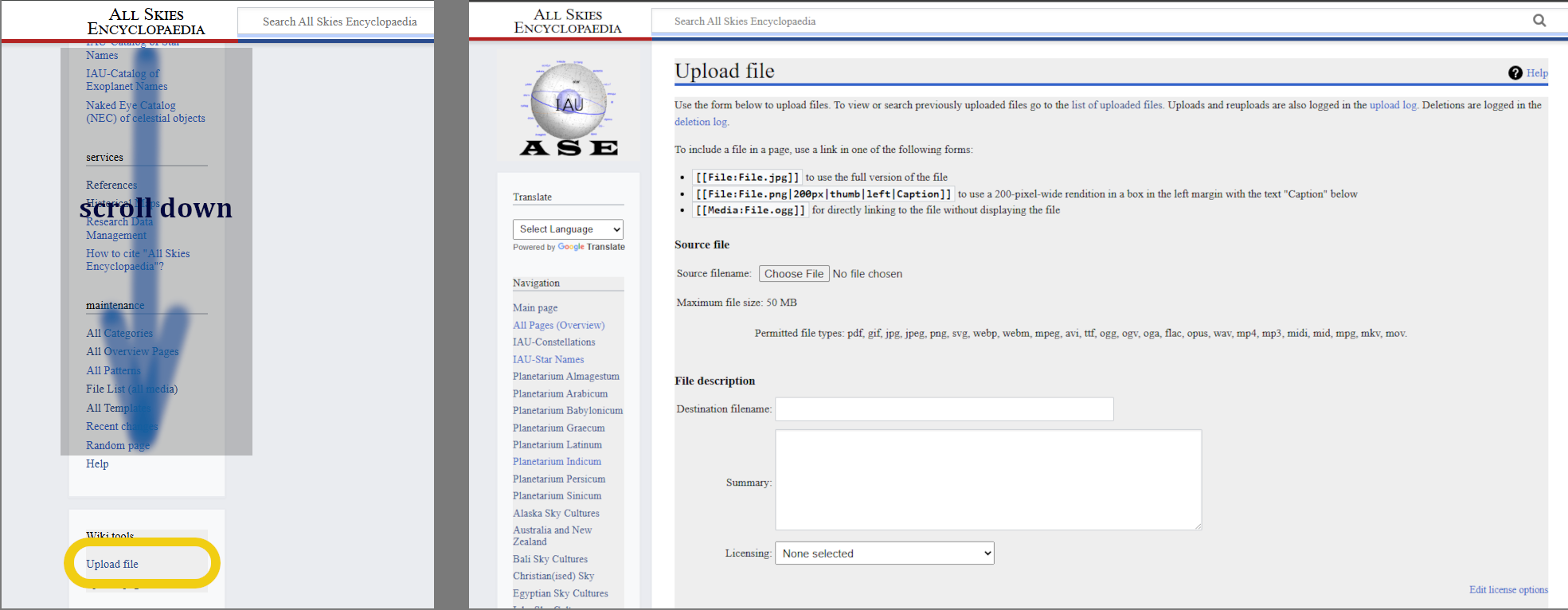
Task: Open the deletion log link
Action: [701, 122]
